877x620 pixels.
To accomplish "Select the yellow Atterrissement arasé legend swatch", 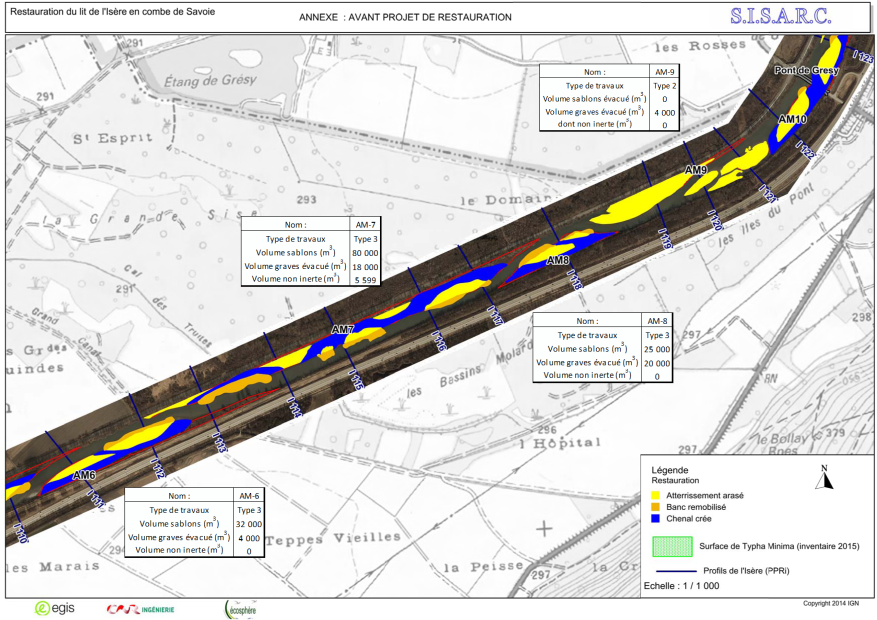I will [656, 495].
